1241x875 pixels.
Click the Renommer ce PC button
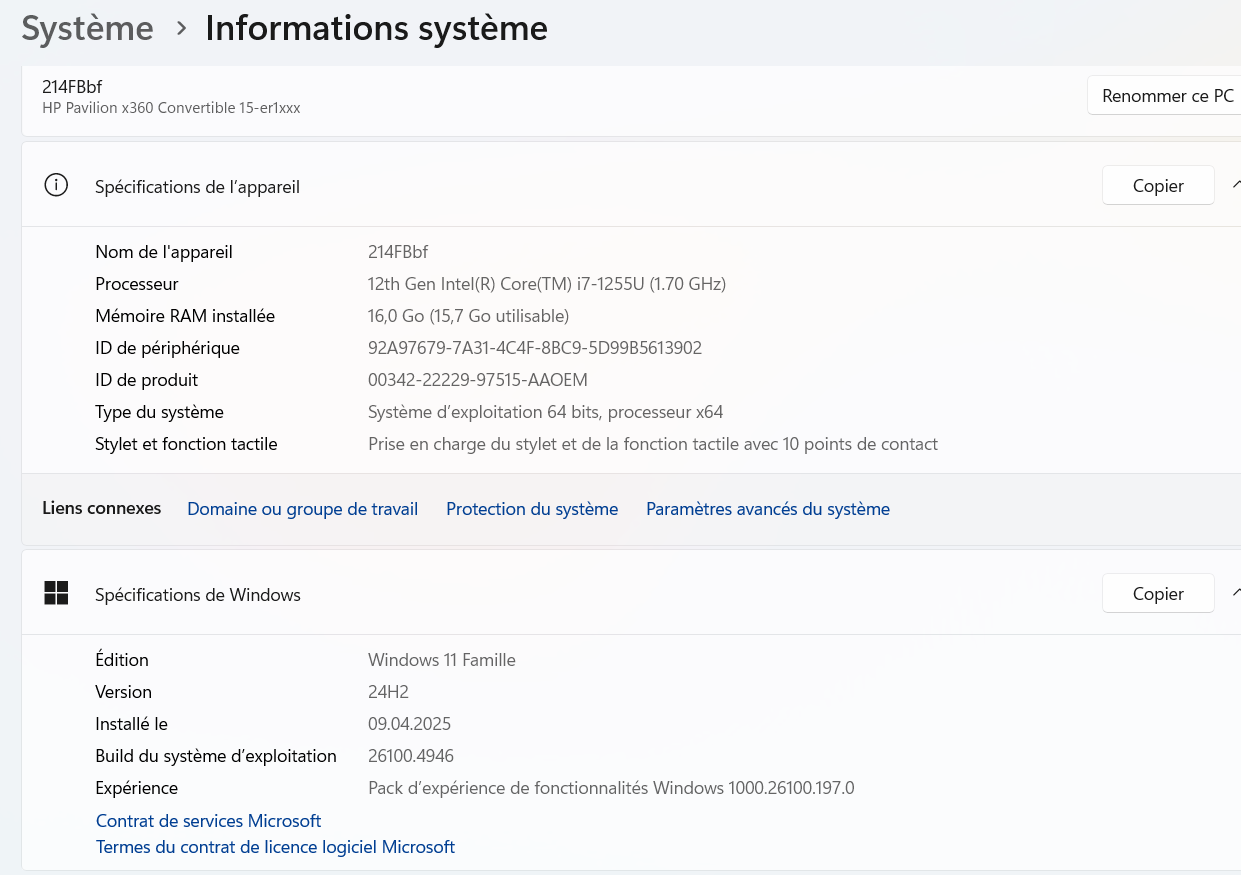point(1164,96)
